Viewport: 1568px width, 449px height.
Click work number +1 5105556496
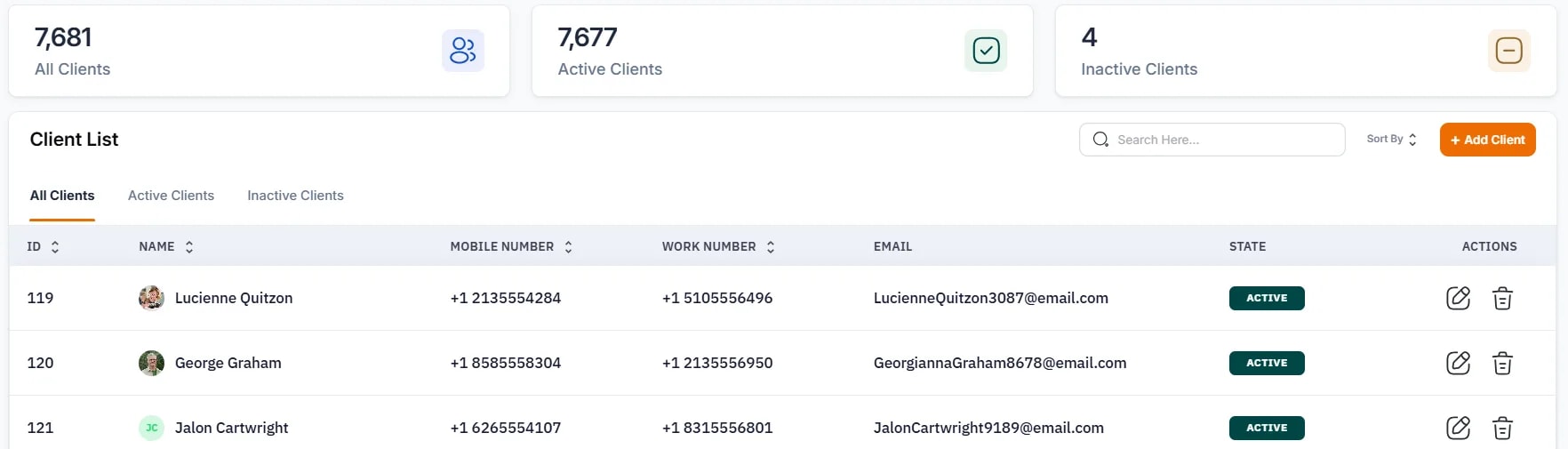coord(717,298)
